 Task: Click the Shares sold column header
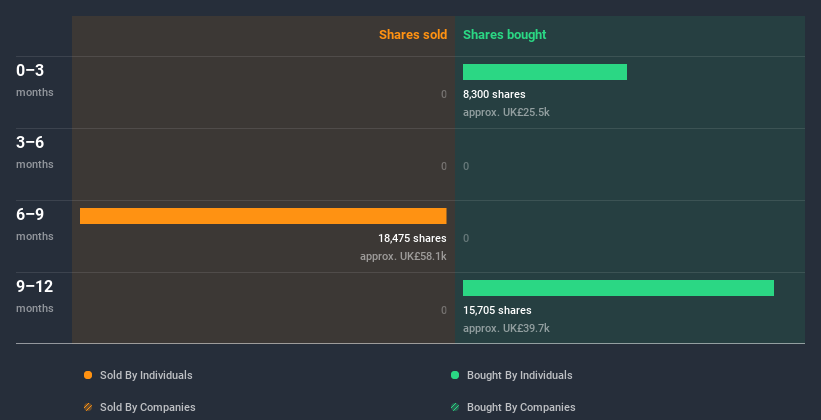413,35
